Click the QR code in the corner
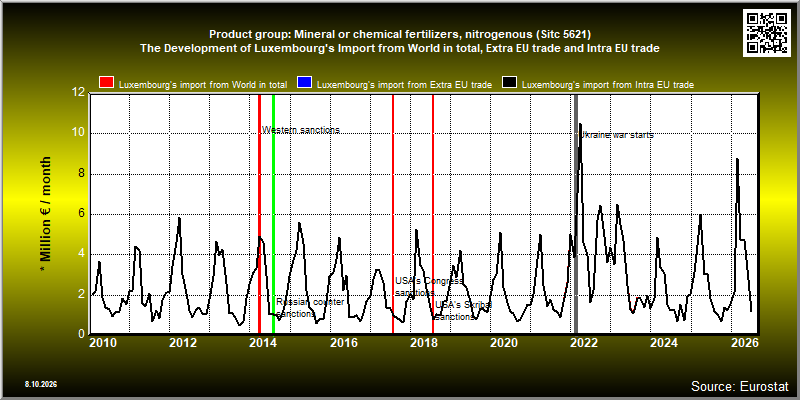This screenshot has width=800, height=400. (767, 33)
